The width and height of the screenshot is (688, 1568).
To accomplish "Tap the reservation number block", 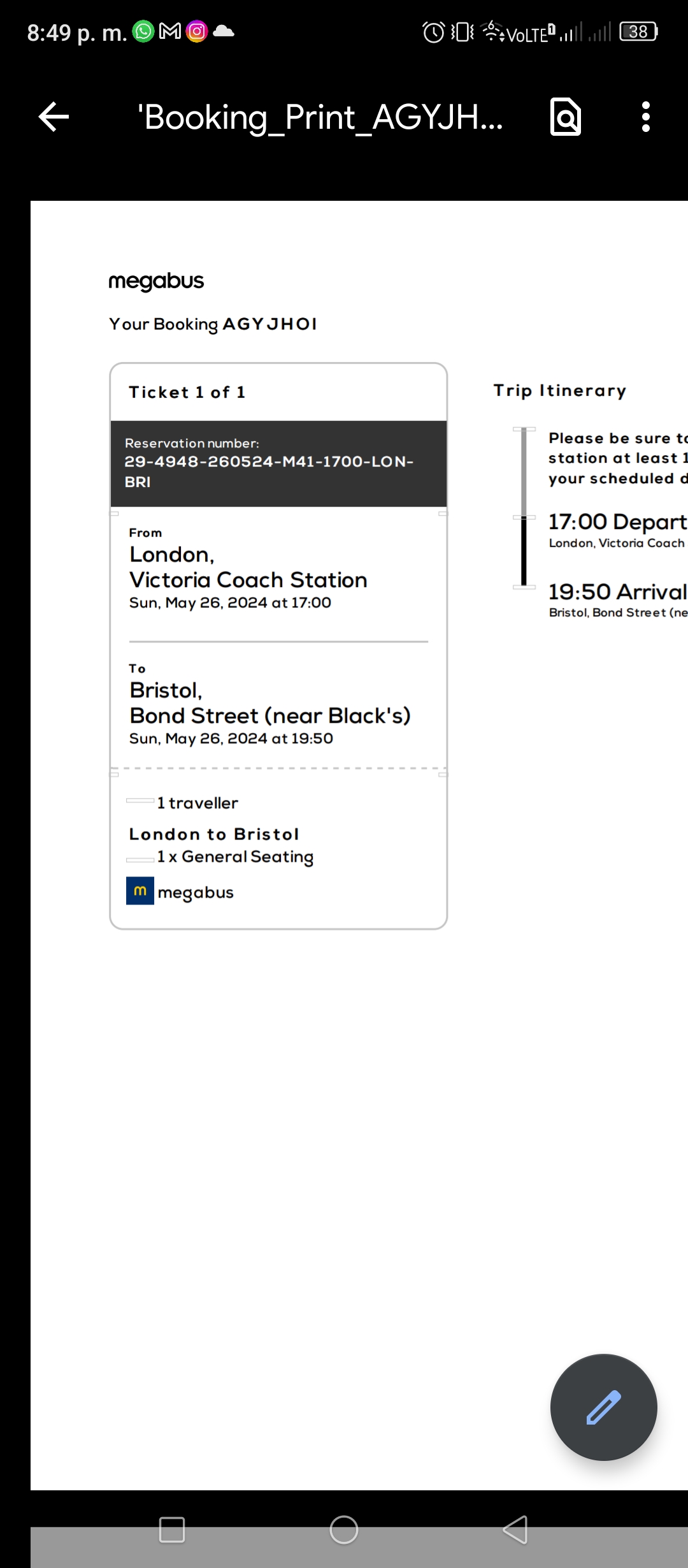I will pos(278,463).
